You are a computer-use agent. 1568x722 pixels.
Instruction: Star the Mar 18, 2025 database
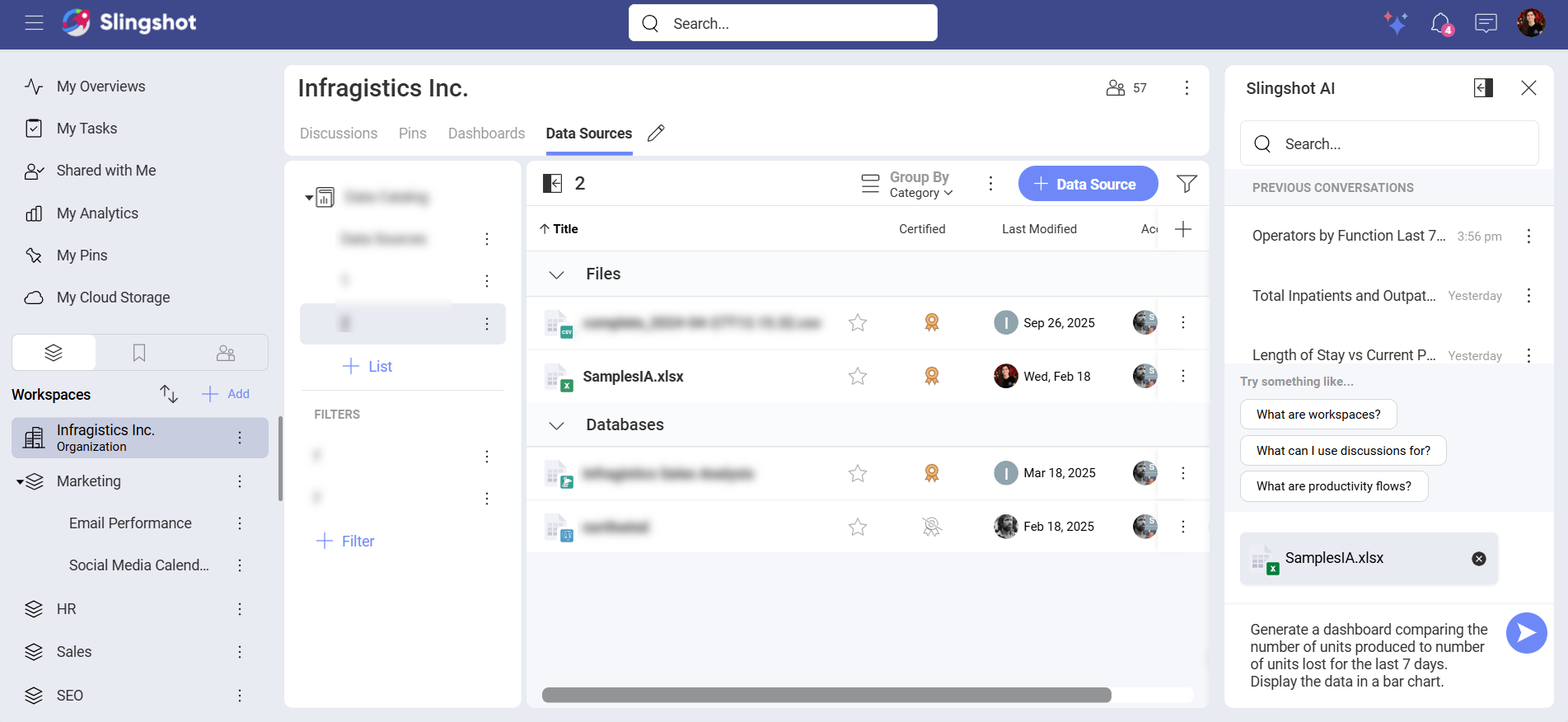pyautogui.click(x=858, y=474)
